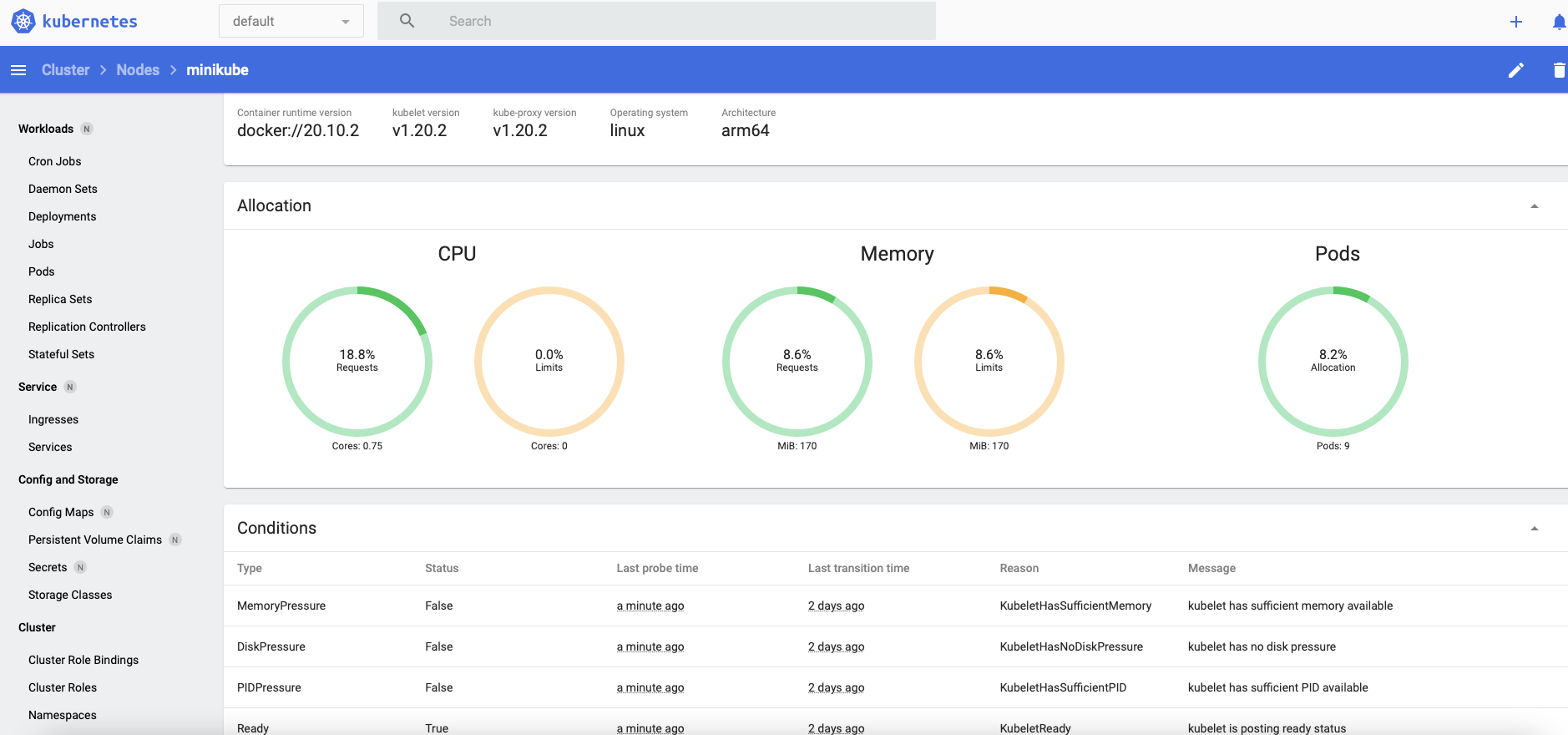
Task: Select the KubeletHasSufficientPID reason cell
Action: 1063,687
